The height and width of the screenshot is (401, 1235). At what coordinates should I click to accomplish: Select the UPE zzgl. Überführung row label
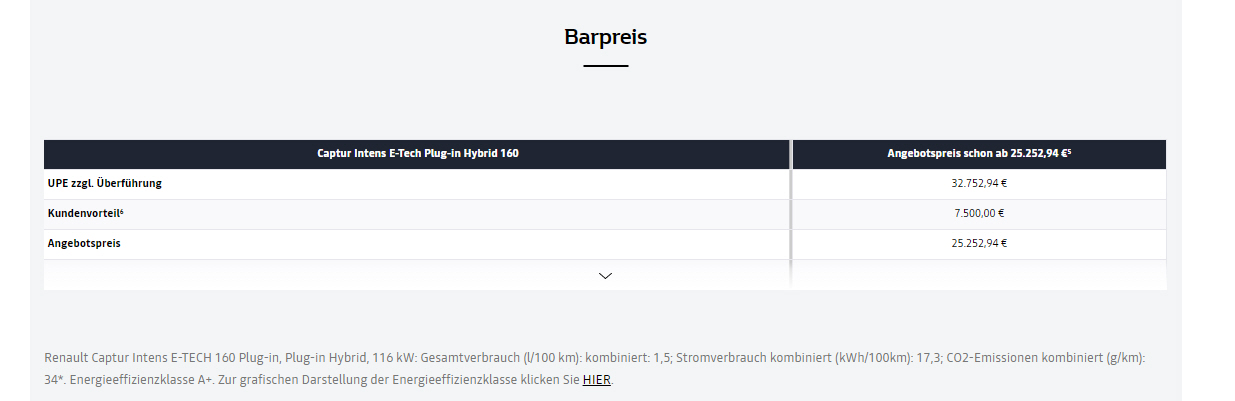[105, 184]
